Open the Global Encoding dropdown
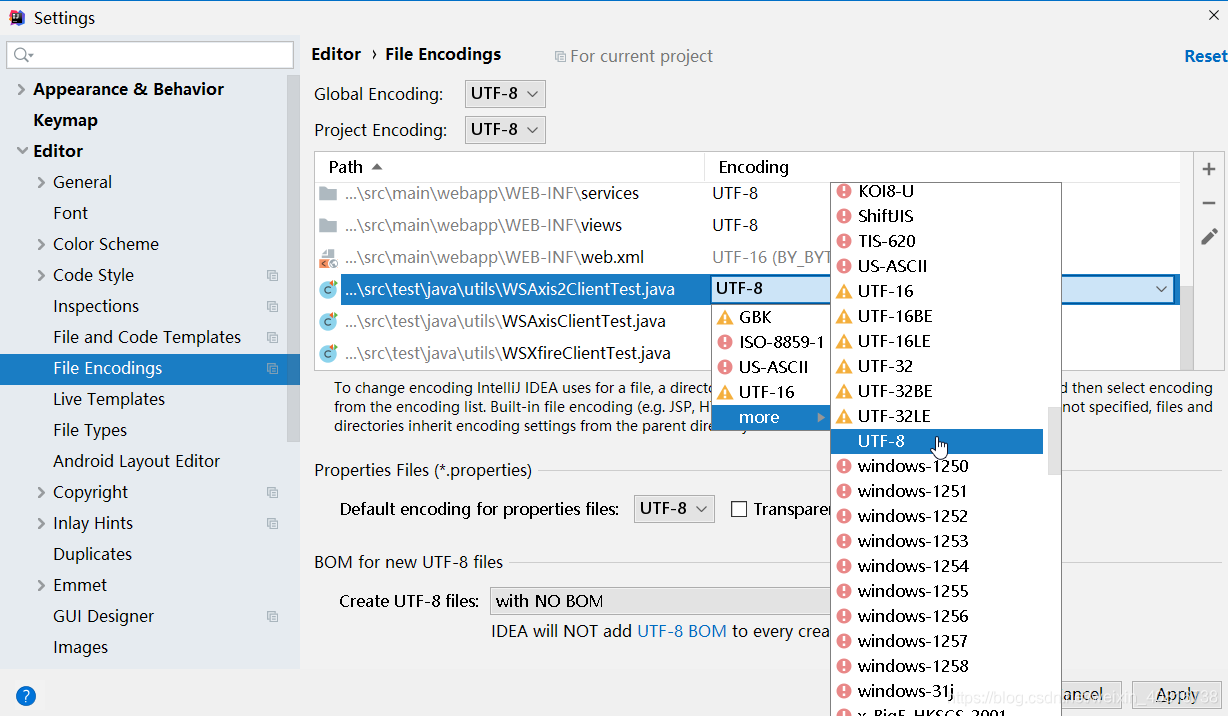The image size is (1228, 716). [x=505, y=94]
